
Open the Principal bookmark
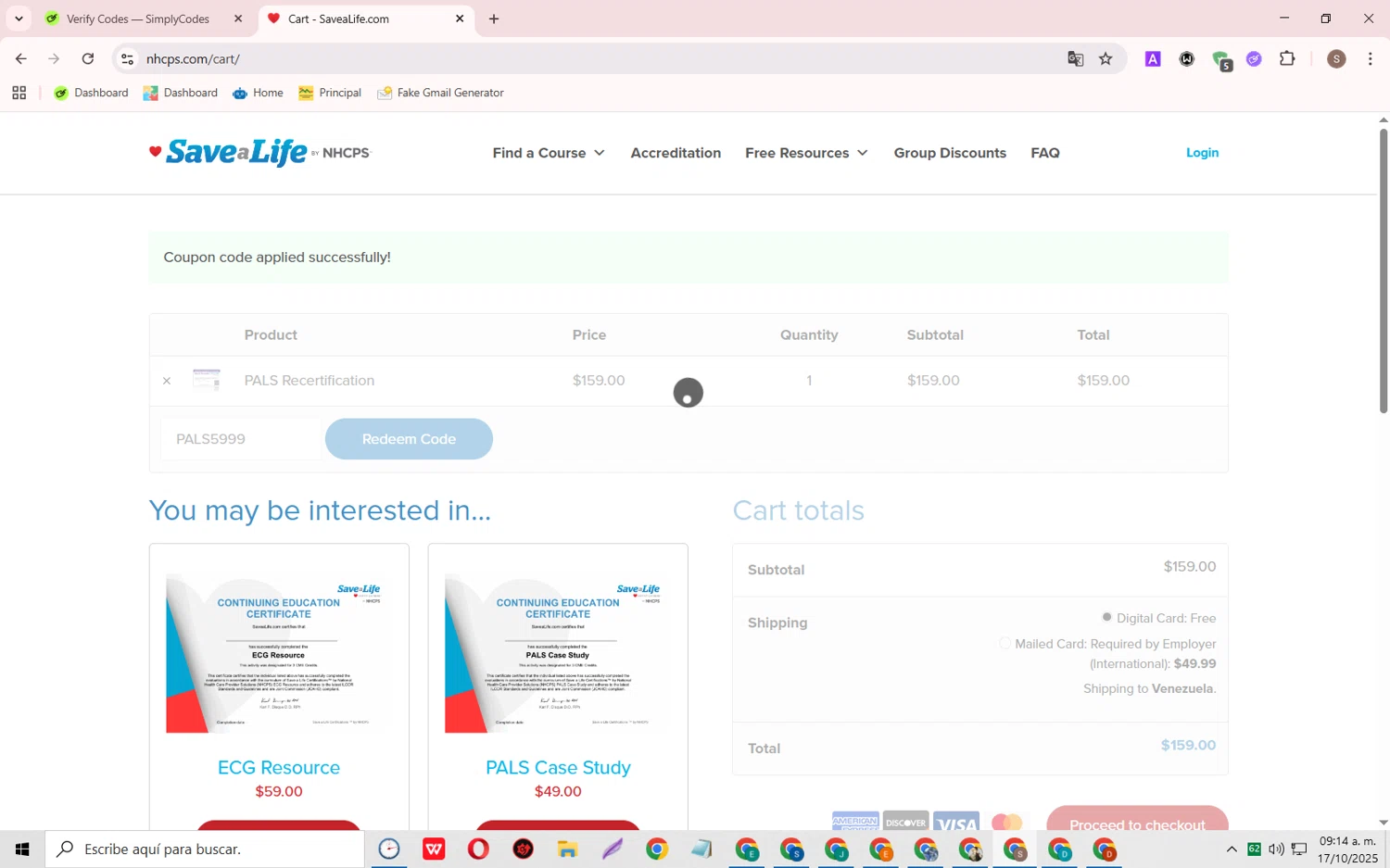[330, 93]
